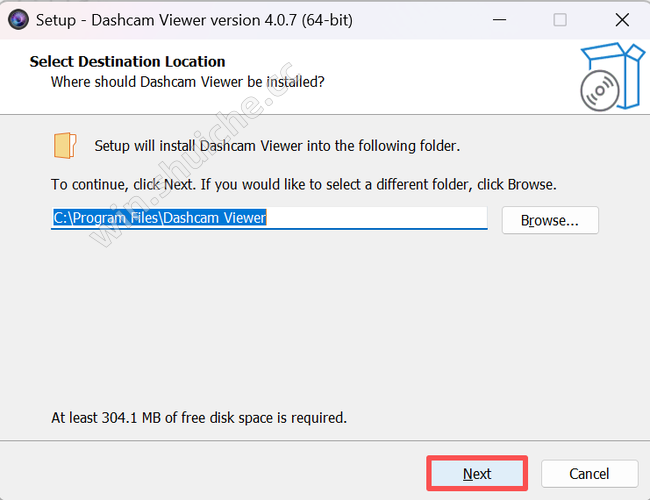The height and width of the screenshot is (500, 650).
Task: Cancel the installation
Action: pyautogui.click(x=589, y=473)
